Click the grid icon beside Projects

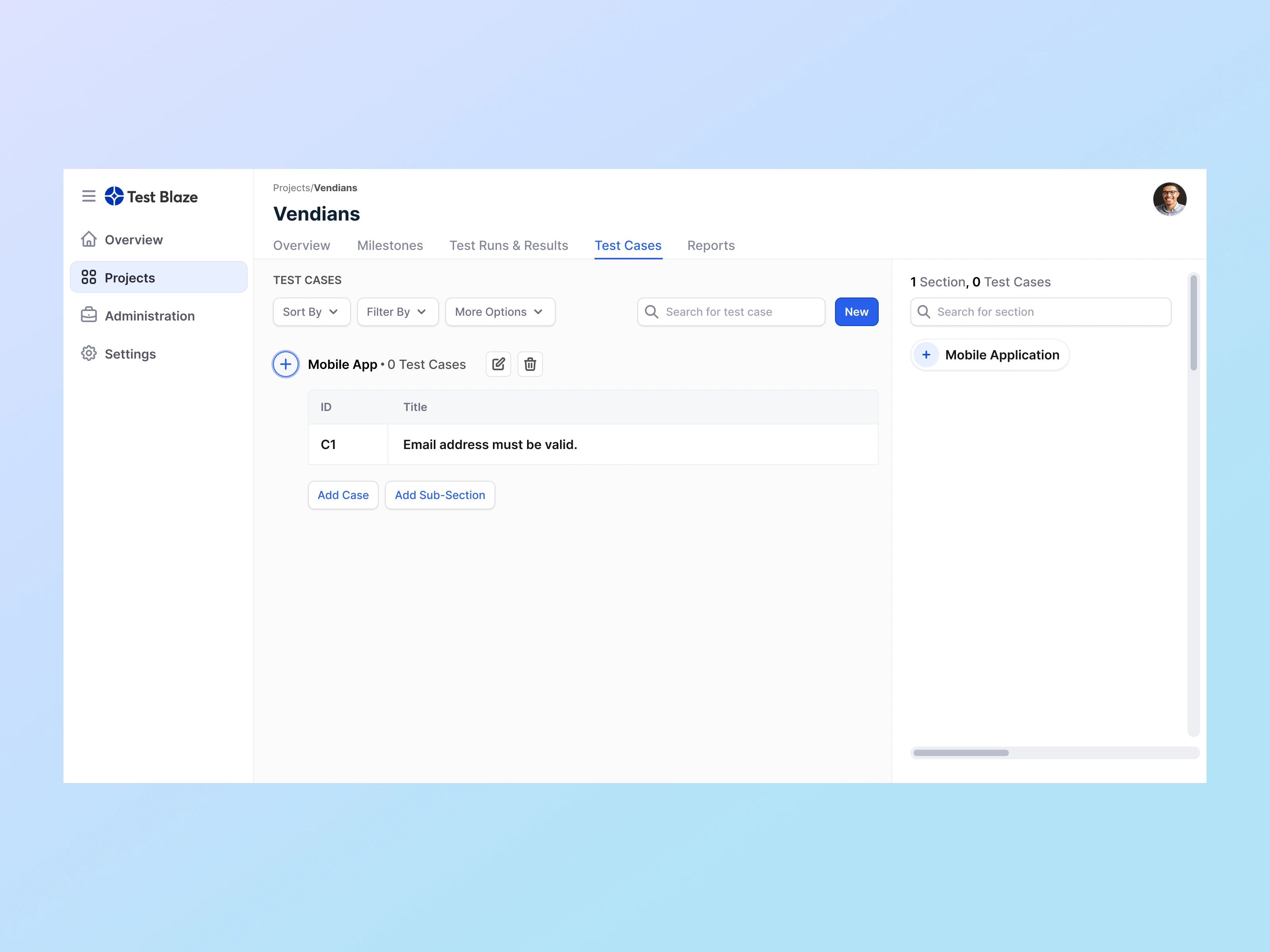tap(89, 277)
